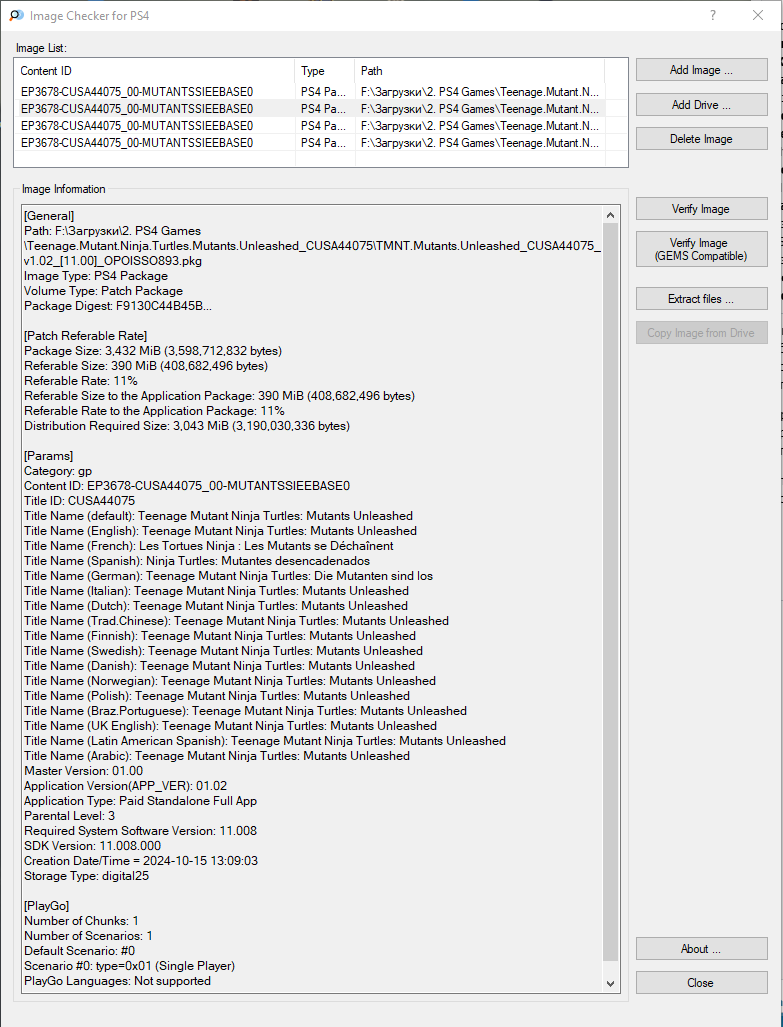Click the help question mark button
This screenshot has width=783, height=1027.
(x=713, y=16)
